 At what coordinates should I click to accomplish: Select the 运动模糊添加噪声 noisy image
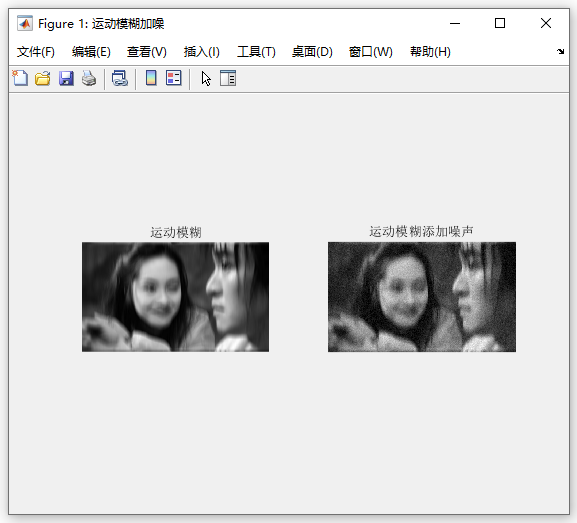[x=422, y=297]
